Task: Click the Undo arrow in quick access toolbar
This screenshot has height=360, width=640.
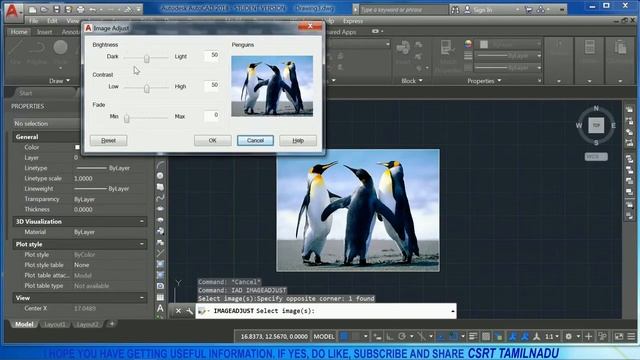Action: point(93,9)
